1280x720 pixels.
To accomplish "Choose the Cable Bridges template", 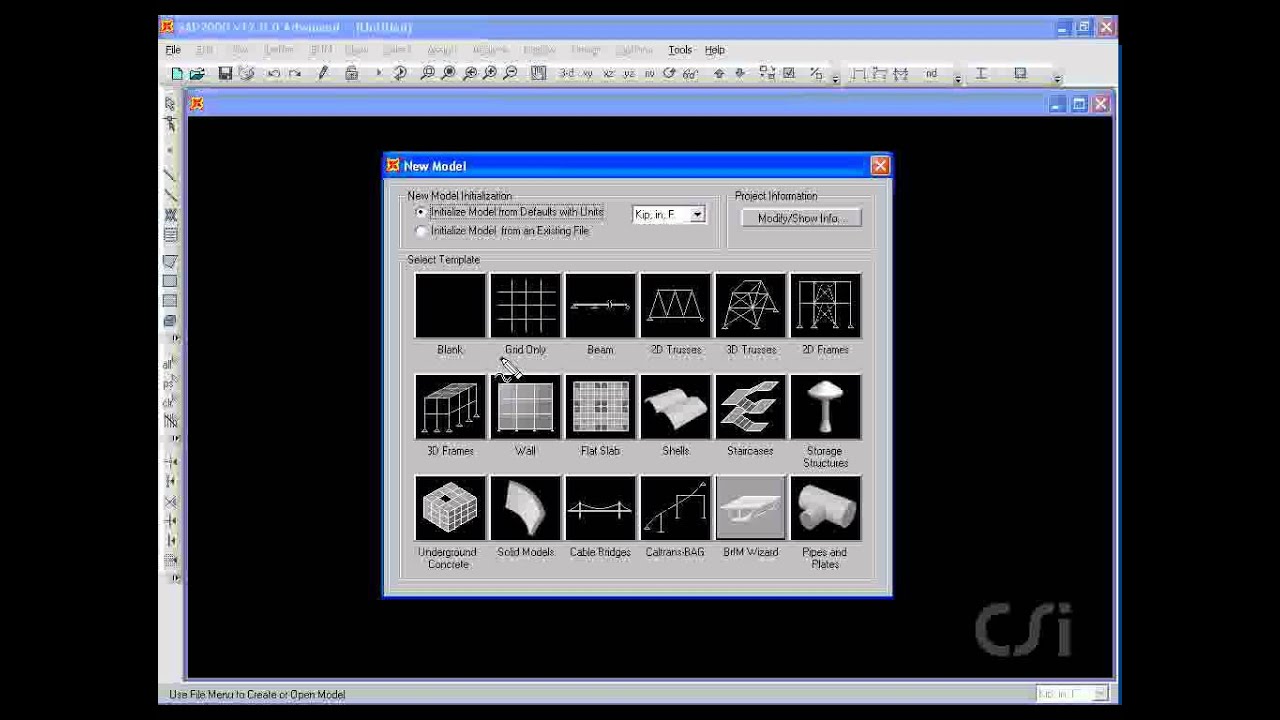I will 600,508.
